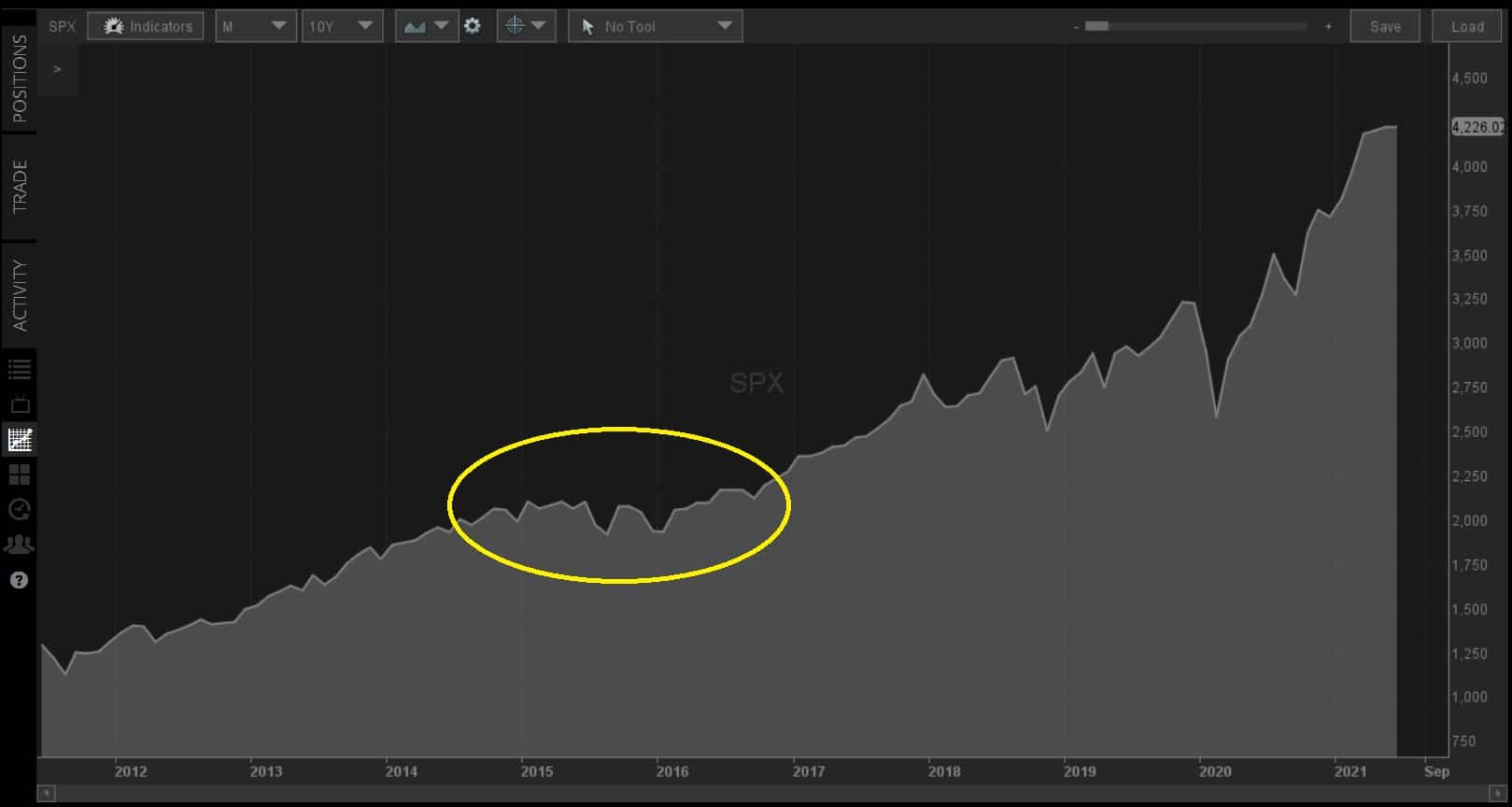Click the SPX symbol field
1512x807 pixels.
pos(63,26)
